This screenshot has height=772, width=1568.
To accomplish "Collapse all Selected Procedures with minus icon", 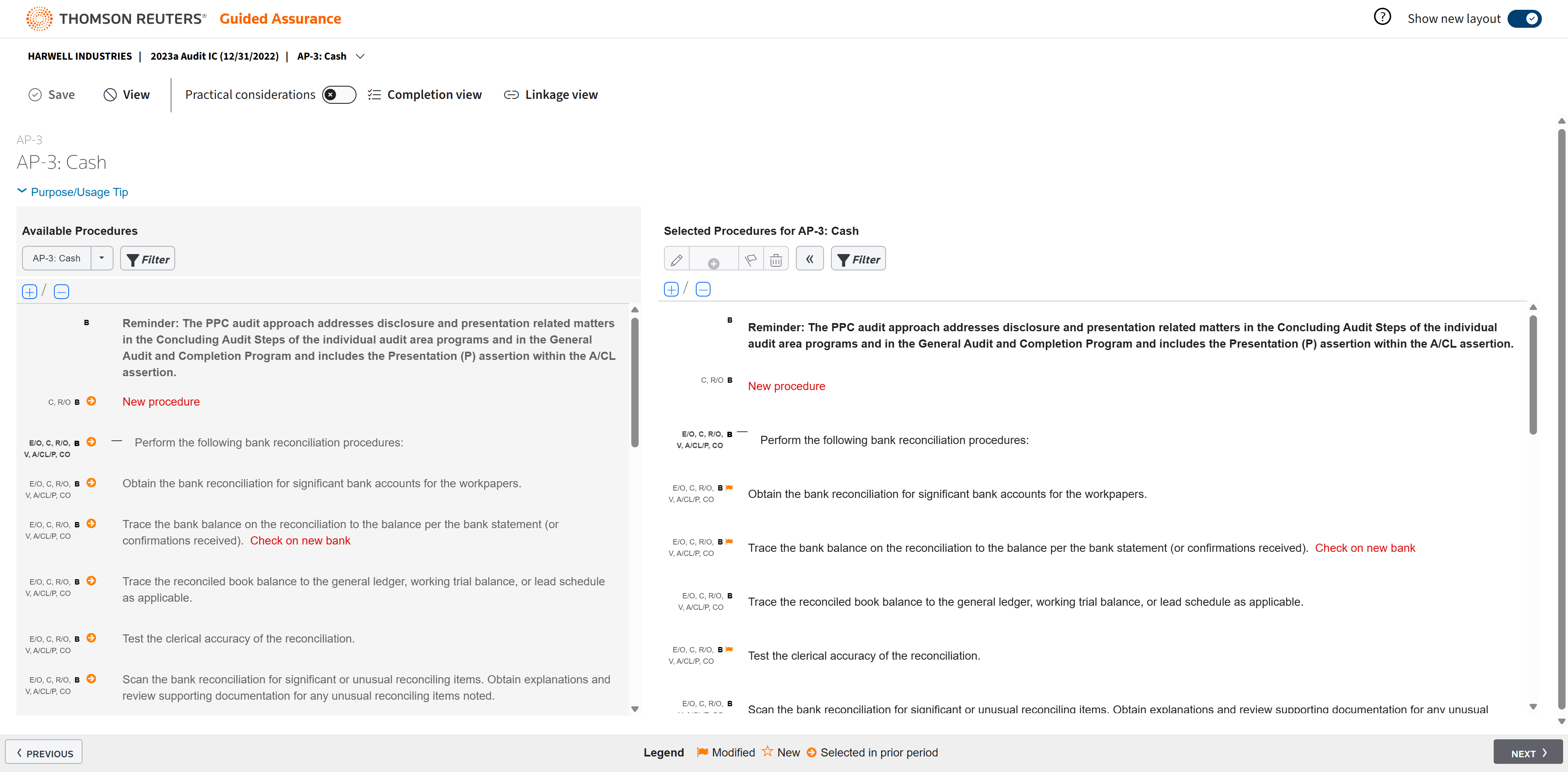I will click(702, 289).
